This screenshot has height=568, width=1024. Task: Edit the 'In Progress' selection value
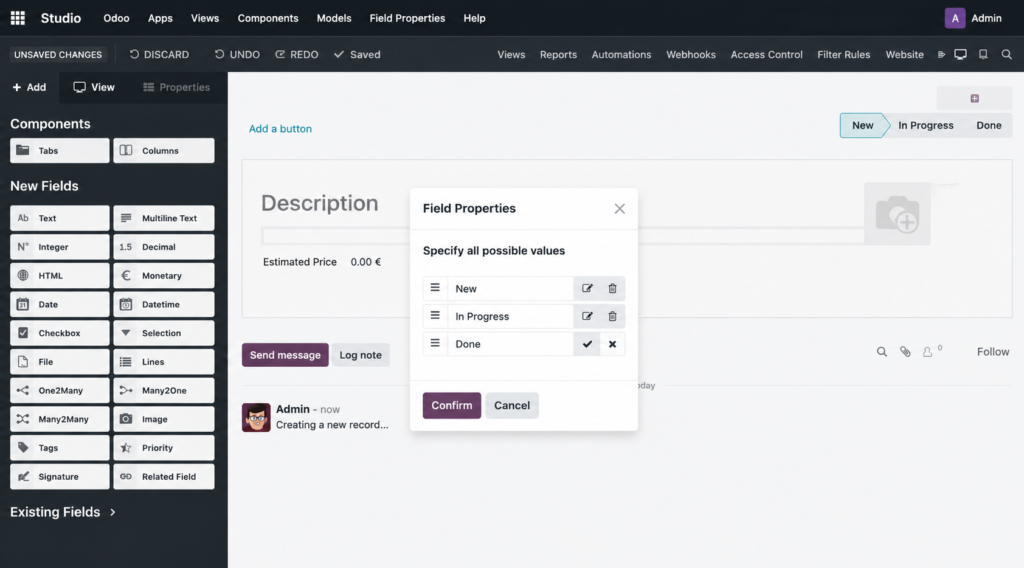pyautogui.click(x=587, y=316)
